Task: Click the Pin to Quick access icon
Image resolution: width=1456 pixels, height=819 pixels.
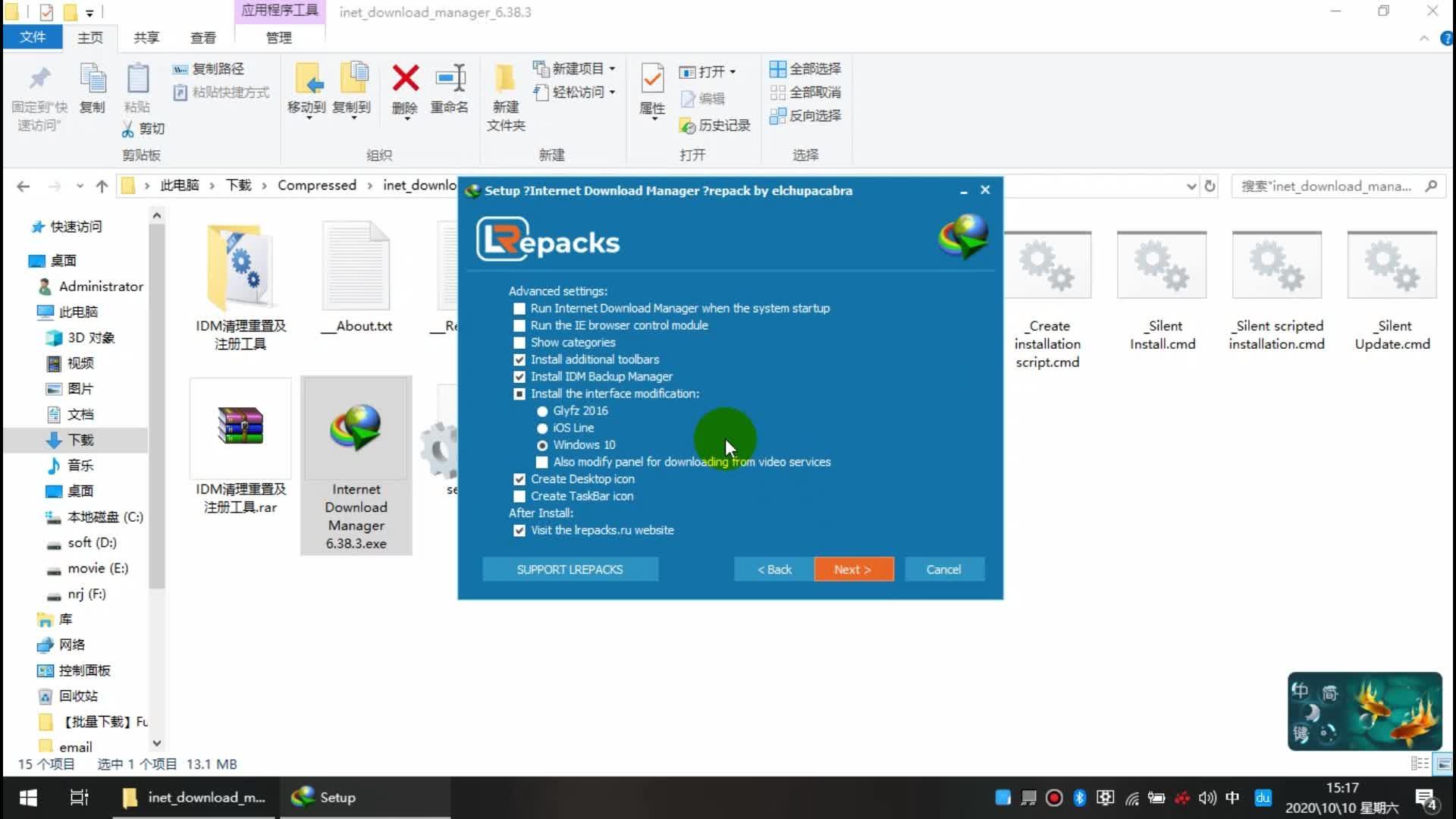Action: 39,79
